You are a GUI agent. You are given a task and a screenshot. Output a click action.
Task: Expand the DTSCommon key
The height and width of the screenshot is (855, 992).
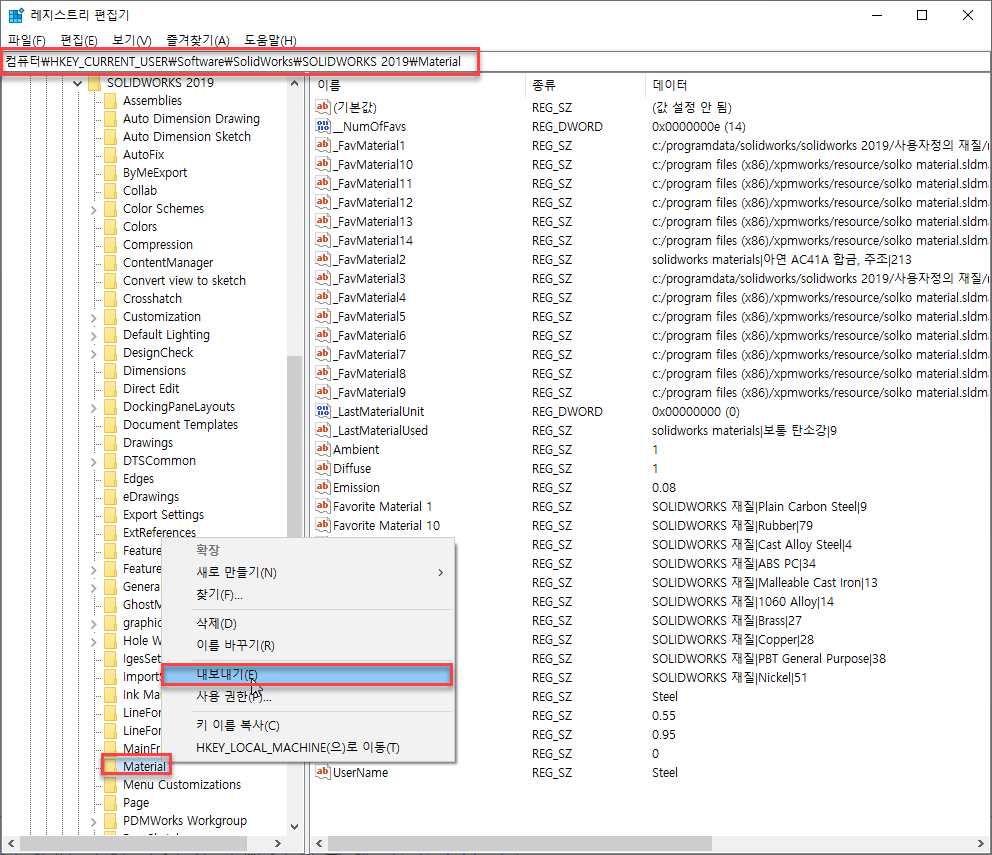pyautogui.click(x=94, y=461)
